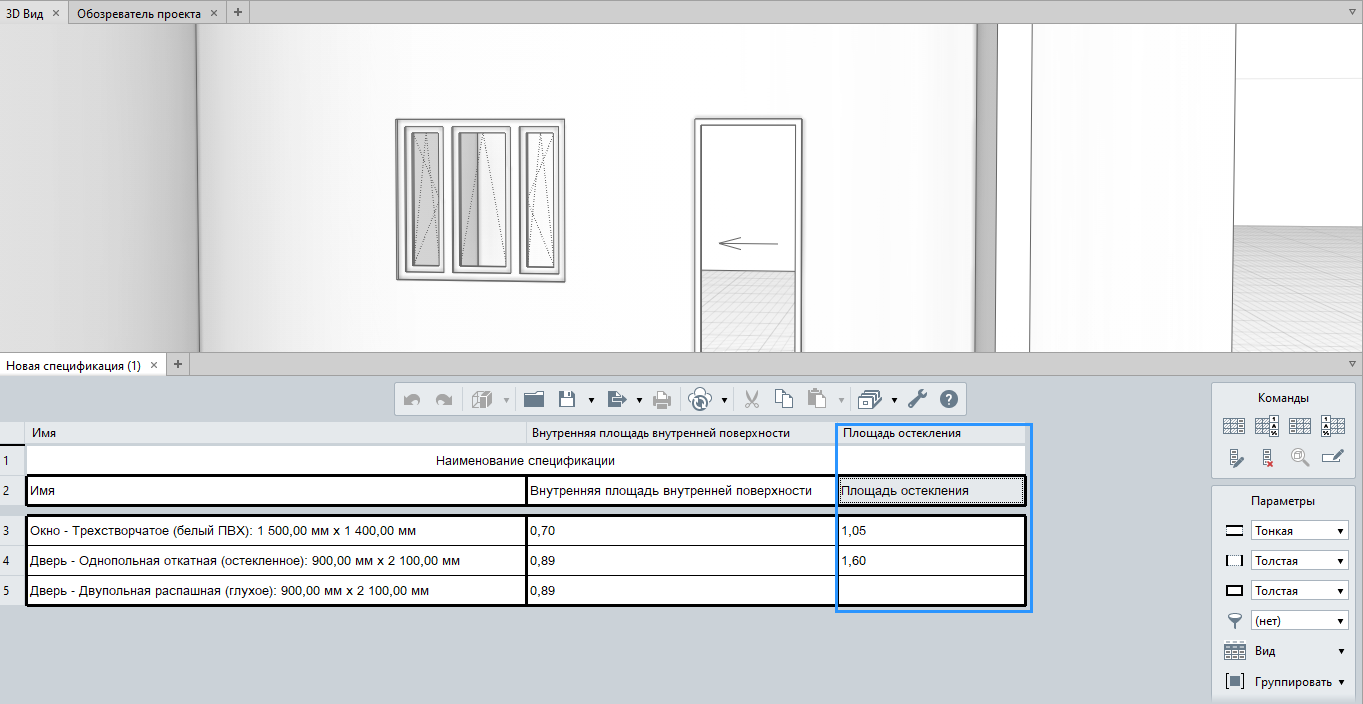Screen dimensions: 1363x704
Task: Click the magnifier command icon in Команды
Action: pos(1300,458)
